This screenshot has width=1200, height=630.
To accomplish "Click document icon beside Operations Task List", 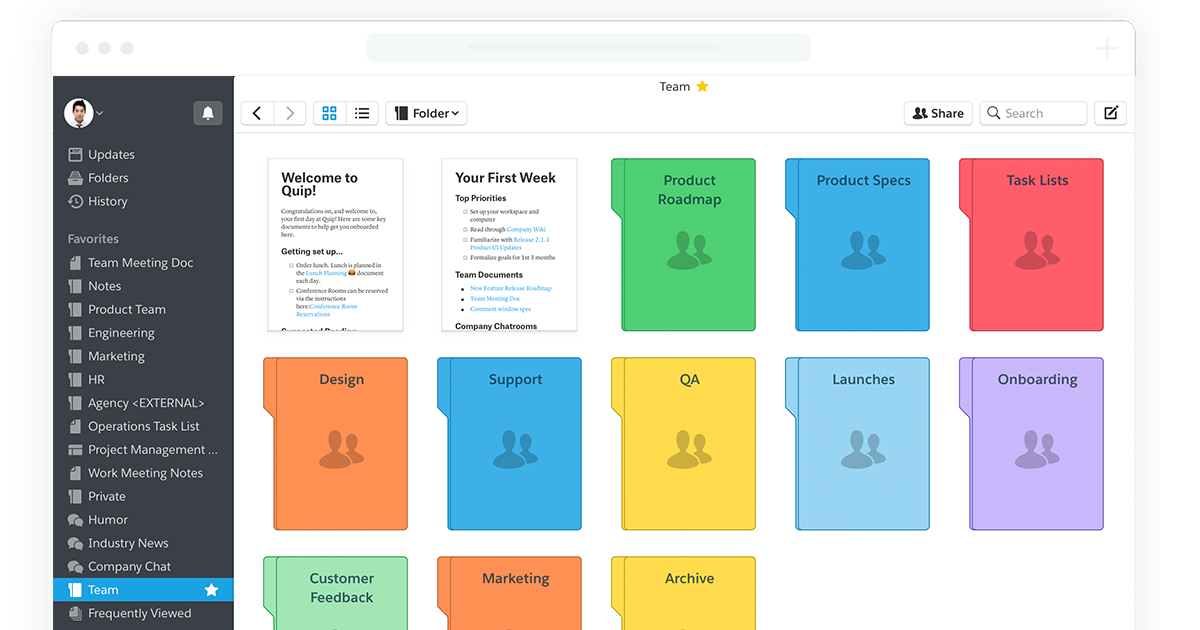I will pos(75,426).
